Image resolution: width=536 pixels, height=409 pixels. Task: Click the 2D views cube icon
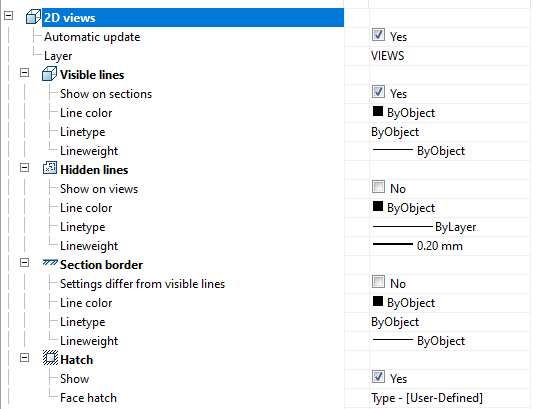click(34, 17)
